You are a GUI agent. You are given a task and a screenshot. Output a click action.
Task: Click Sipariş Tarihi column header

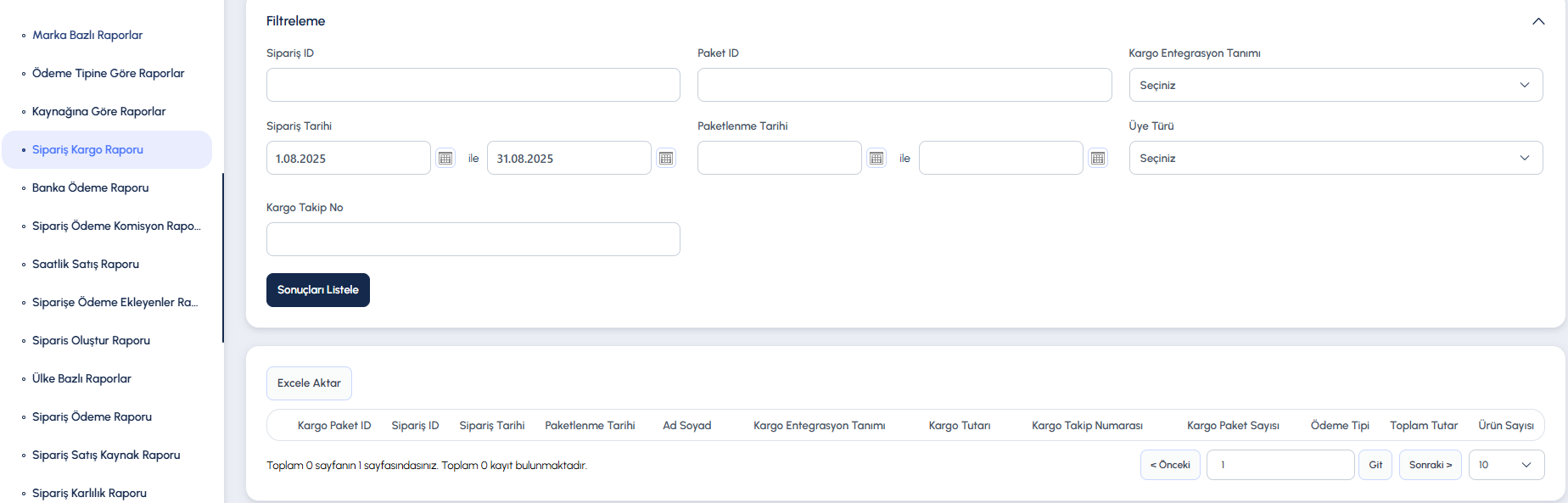492,426
